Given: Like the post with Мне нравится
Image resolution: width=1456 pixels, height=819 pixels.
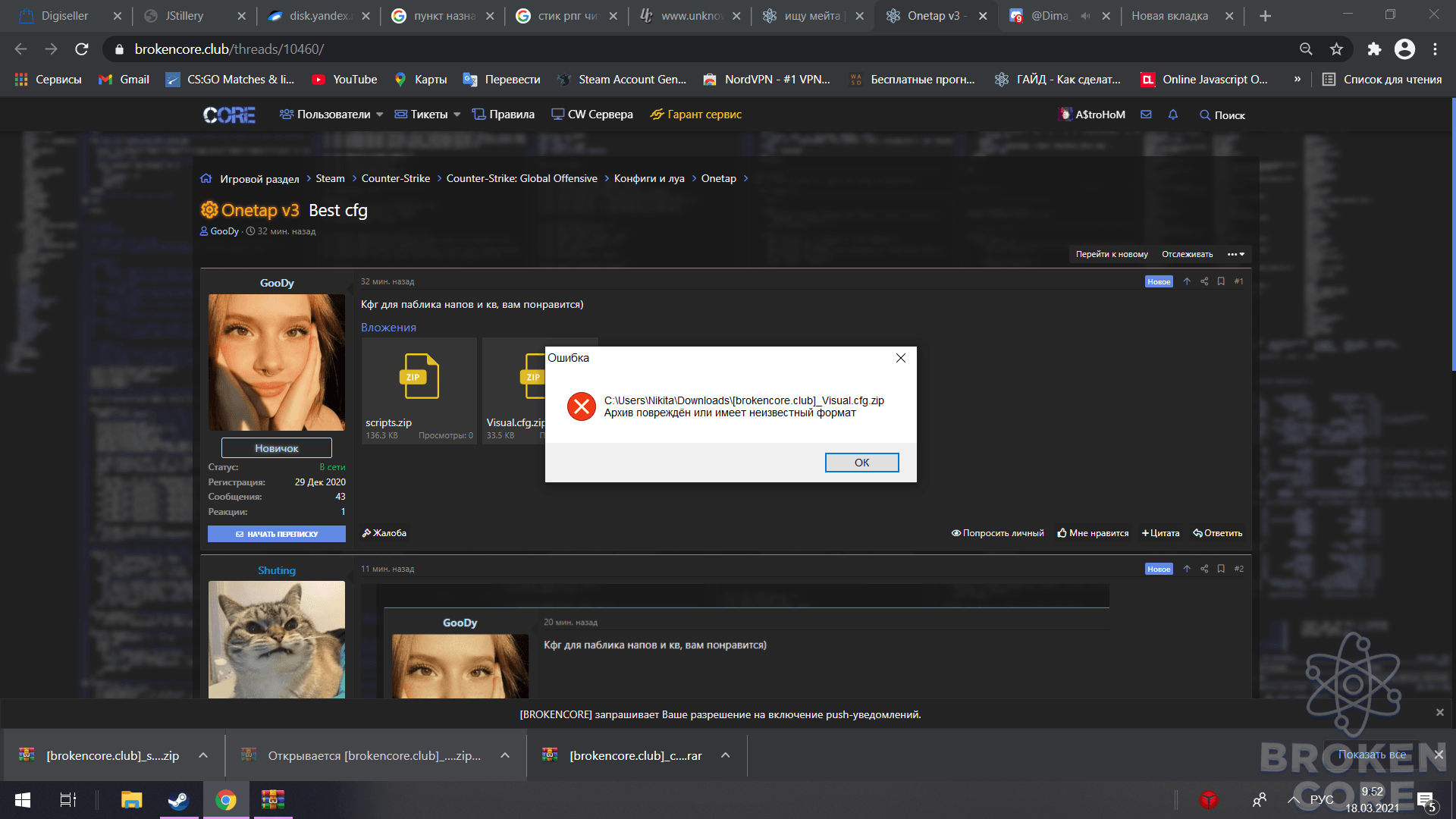Looking at the screenshot, I should tap(1093, 533).
